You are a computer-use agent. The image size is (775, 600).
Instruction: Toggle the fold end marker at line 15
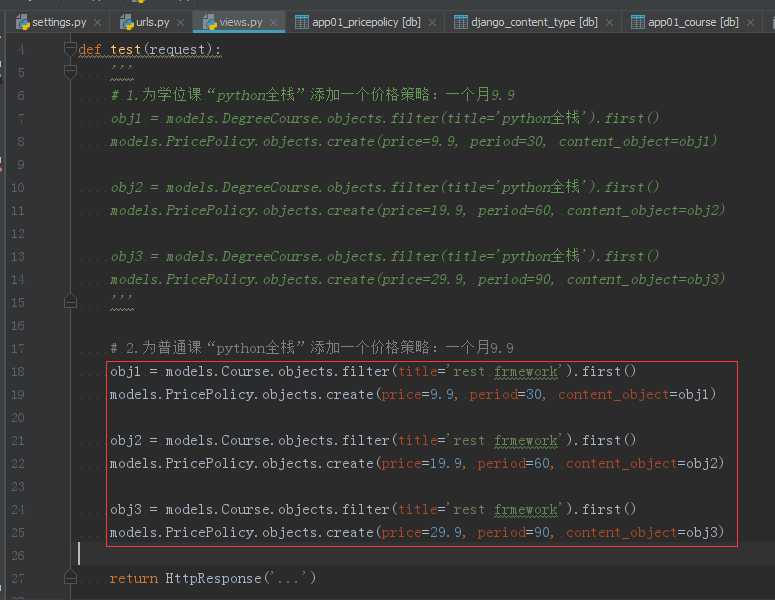70,301
